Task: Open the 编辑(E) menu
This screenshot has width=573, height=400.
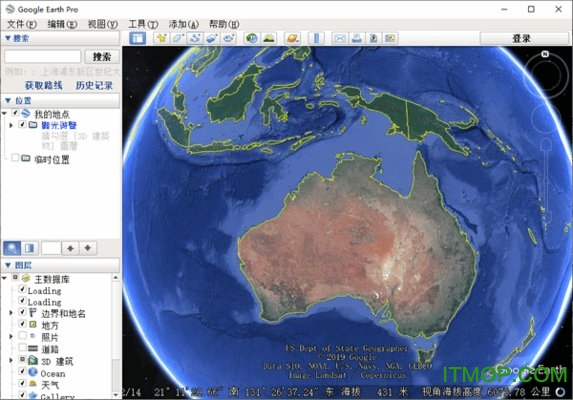Action: pyautogui.click(x=62, y=24)
